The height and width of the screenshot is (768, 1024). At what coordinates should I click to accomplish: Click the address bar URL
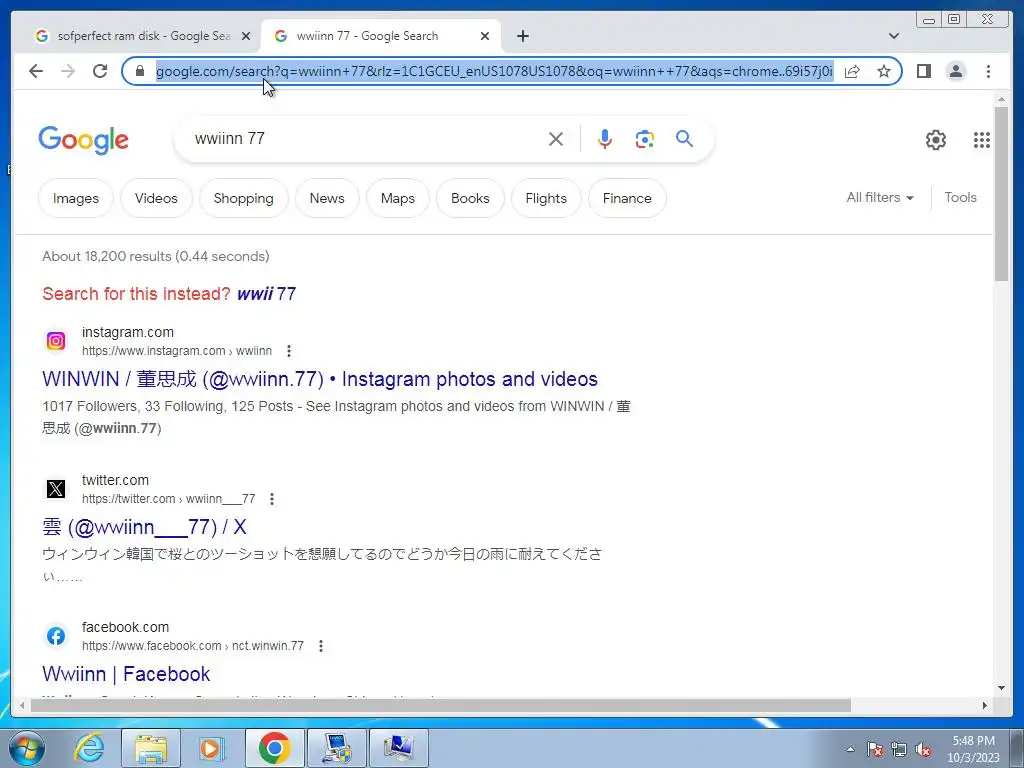point(494,71)
